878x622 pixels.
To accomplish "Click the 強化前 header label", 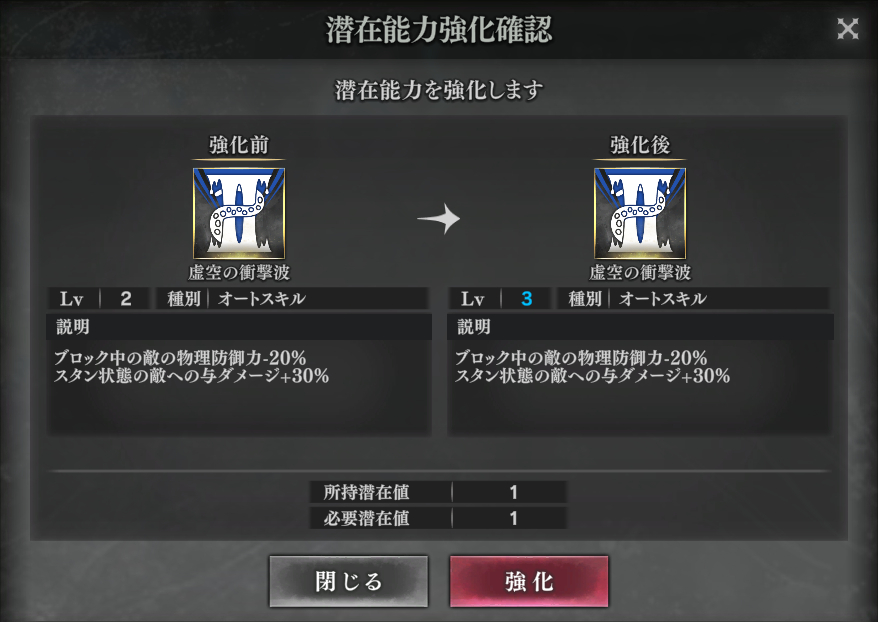I will click(239, 145).
